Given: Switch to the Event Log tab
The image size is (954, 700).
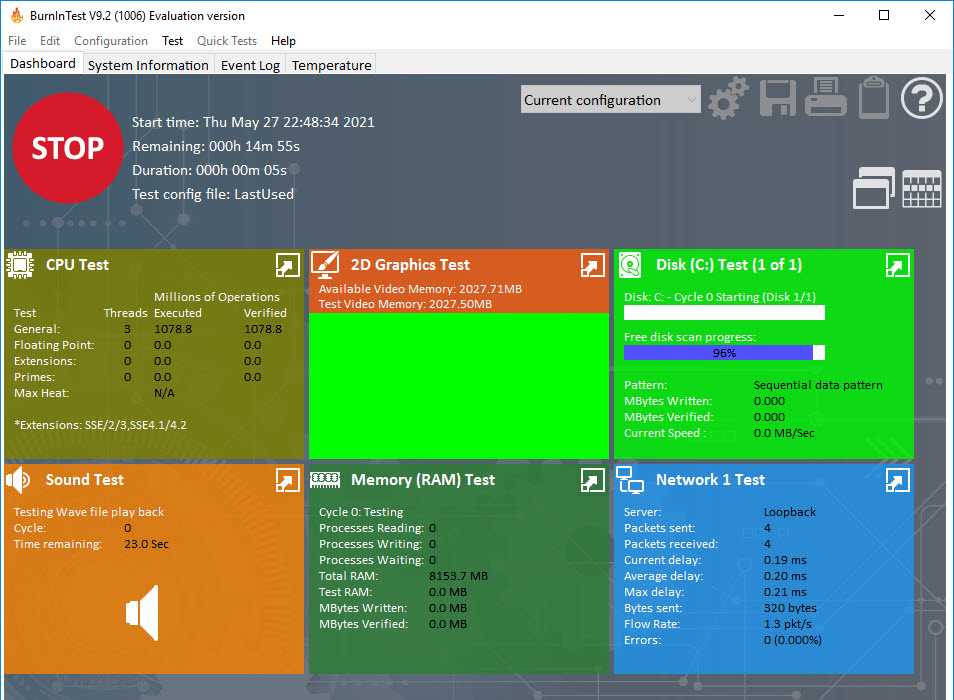Looking at the screenshot, I should (250, 65).
